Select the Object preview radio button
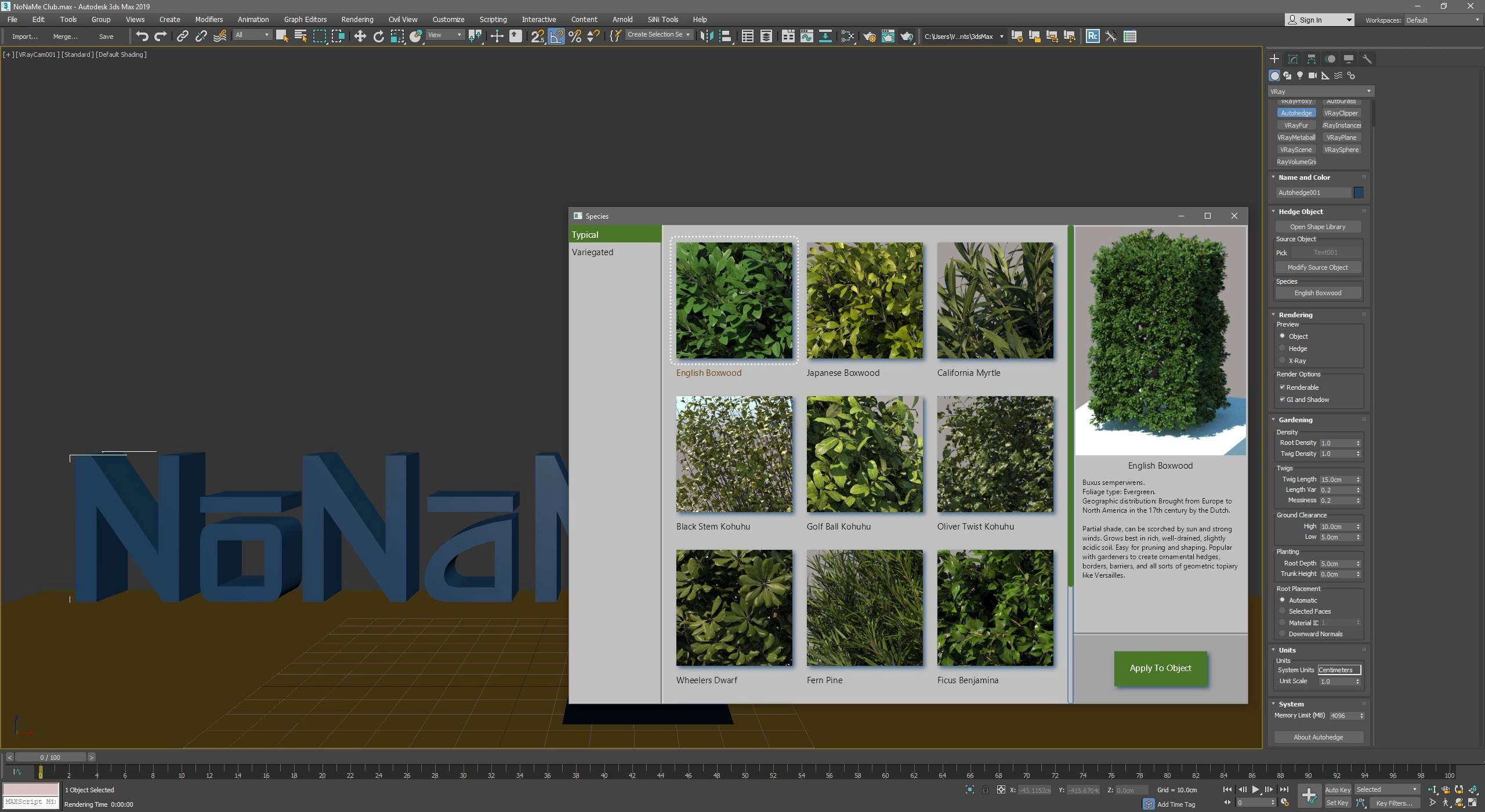Image resolution: width=1485 pixels, height=812 pixels. (1283, 336)
